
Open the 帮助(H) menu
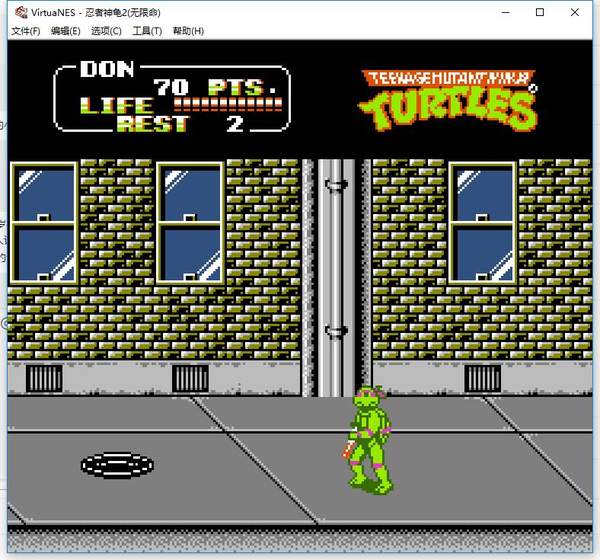(188, 31)
